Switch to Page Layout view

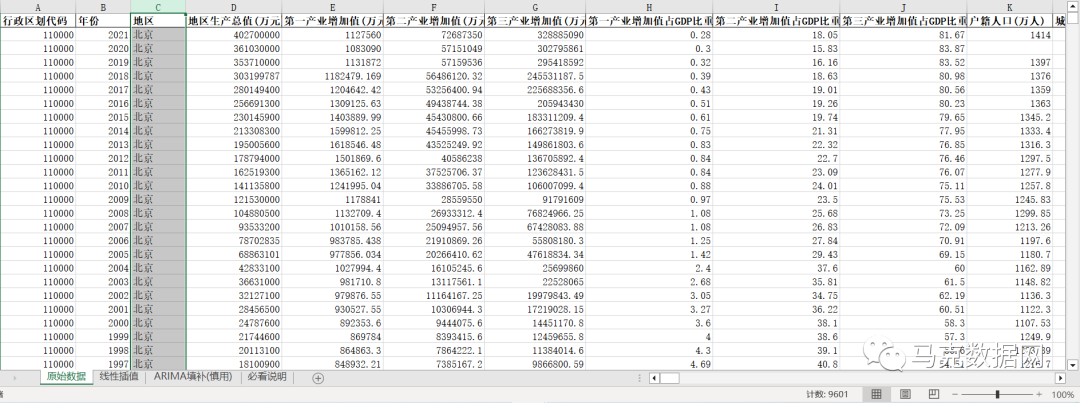[x=905, y=394]
